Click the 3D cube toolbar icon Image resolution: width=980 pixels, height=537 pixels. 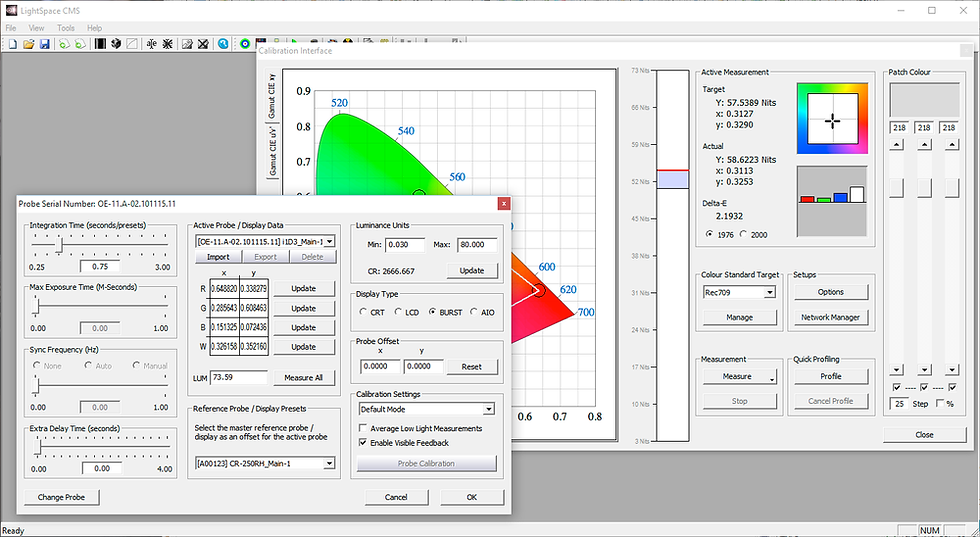116,44
